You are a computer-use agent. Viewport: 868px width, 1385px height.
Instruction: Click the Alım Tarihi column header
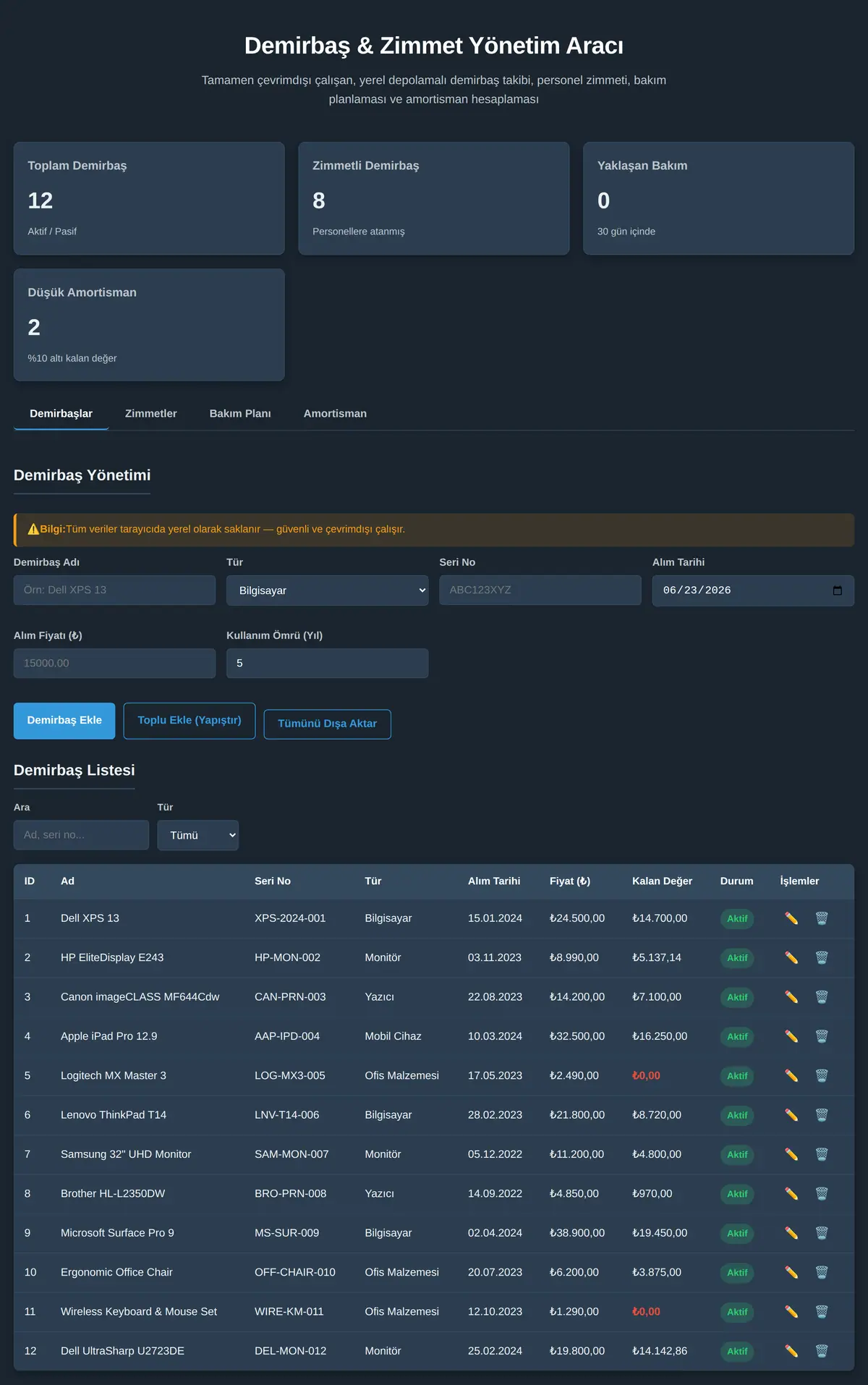point(494,881)
